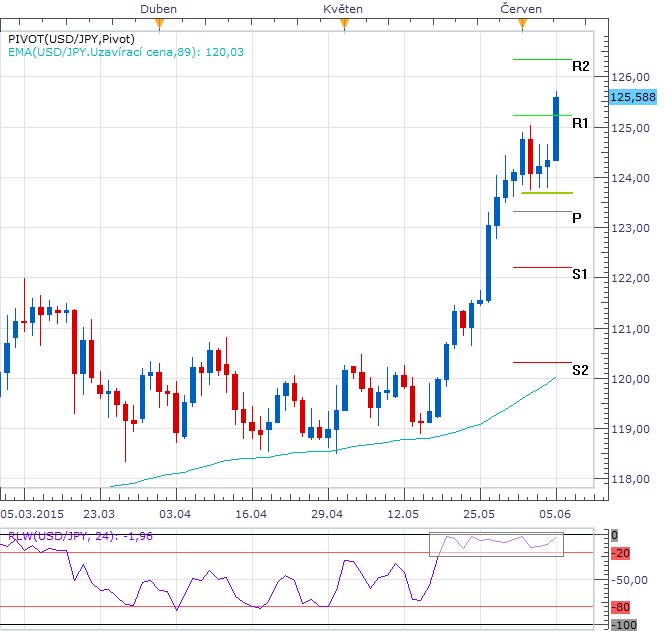This screenshot has height=631, width=666.
Task: Click the current price tag 125,588
Action: coord(633,97)
